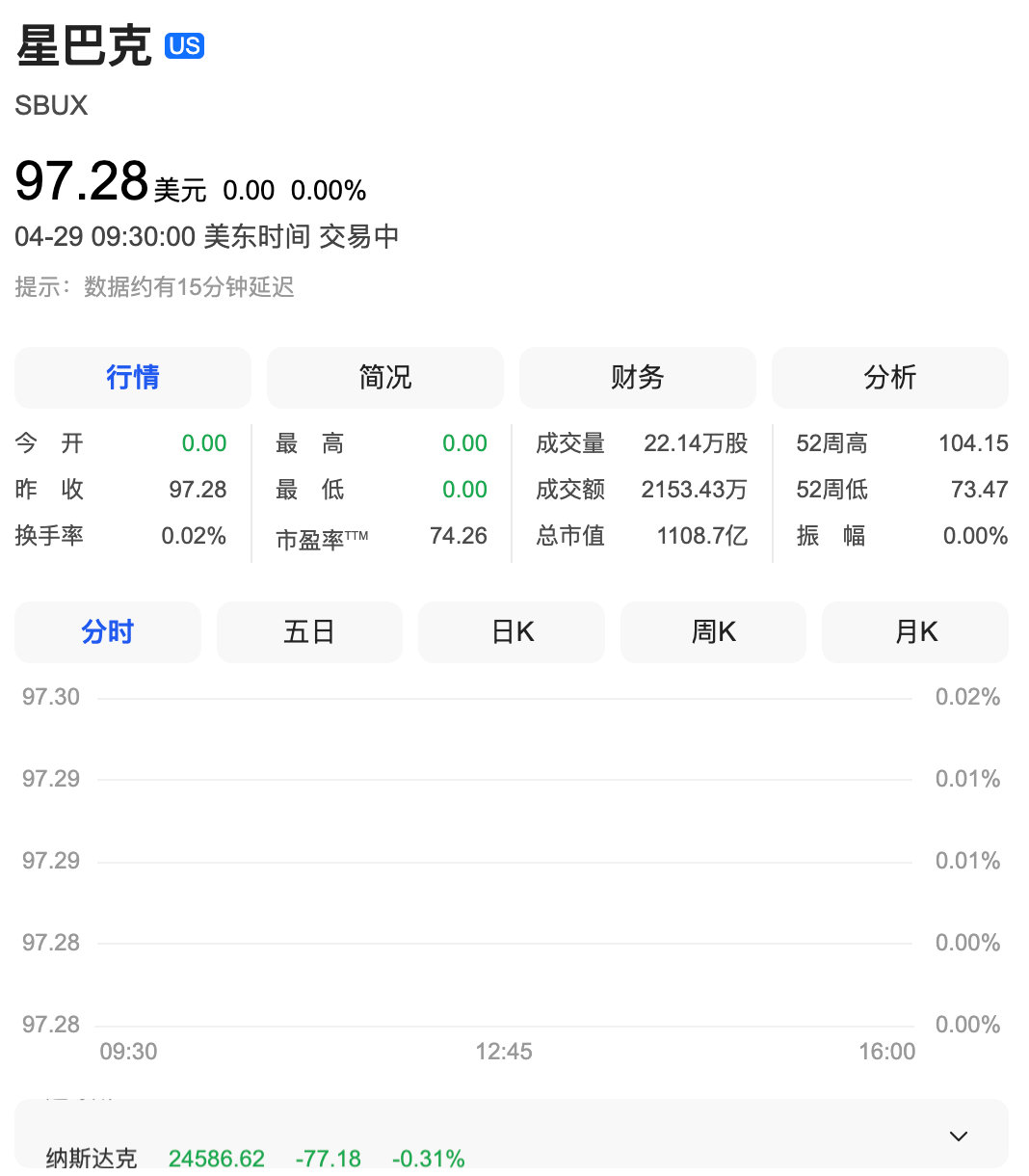Screen dimensions: 1029x1176
Task: Switch to the 五日 chart view
Action: pos(309,631)
